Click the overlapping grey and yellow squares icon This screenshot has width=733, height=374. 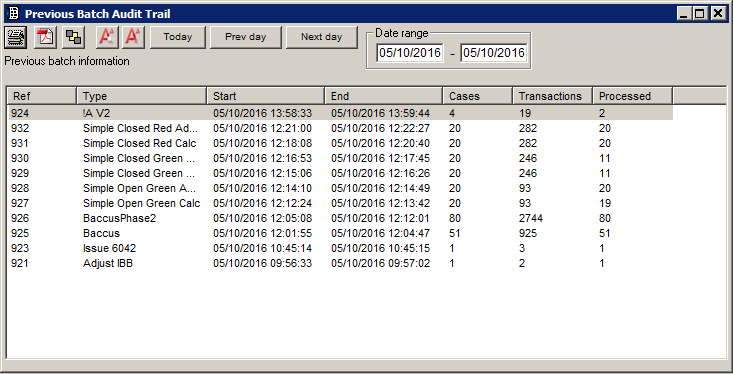coord(73,37)
